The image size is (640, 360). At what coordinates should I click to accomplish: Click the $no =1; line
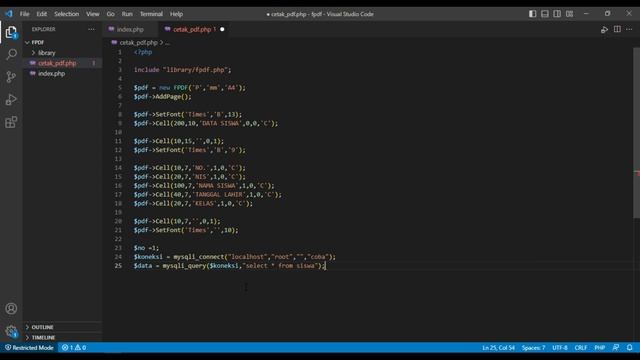pyautogui.click(x=146, y=248)
